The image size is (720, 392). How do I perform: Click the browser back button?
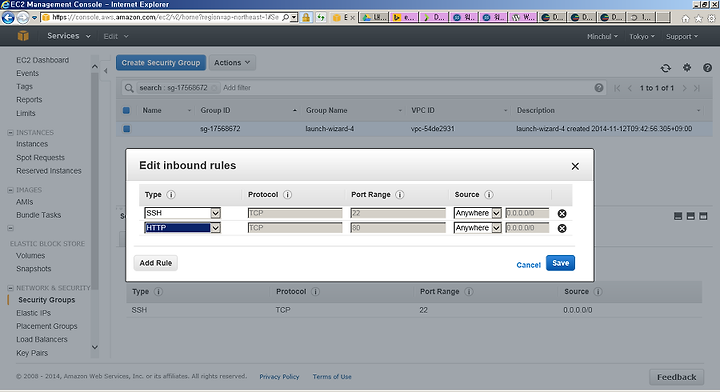click(x=8, y=17)
